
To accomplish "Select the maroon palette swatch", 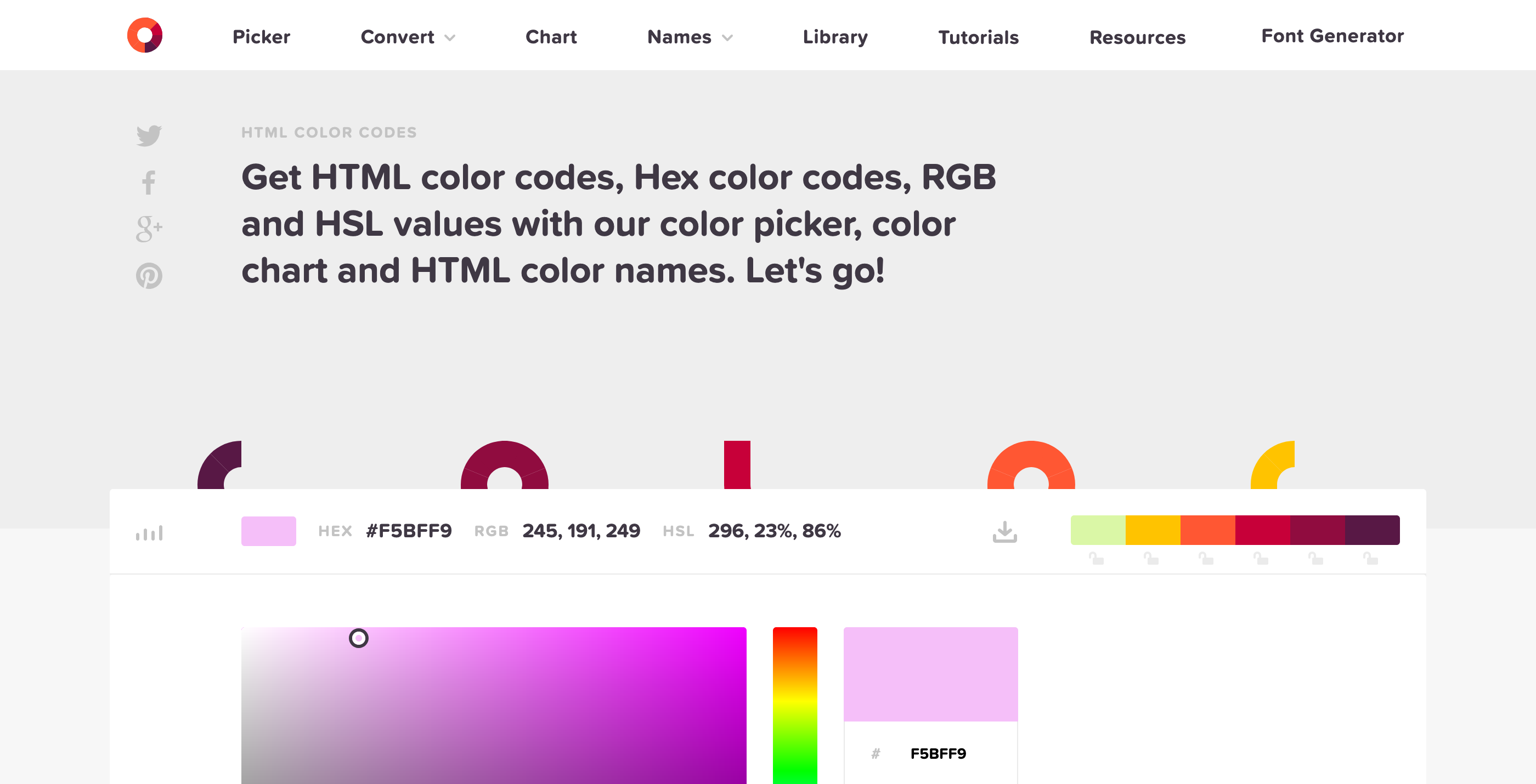I will click(x=1318, y=530).
